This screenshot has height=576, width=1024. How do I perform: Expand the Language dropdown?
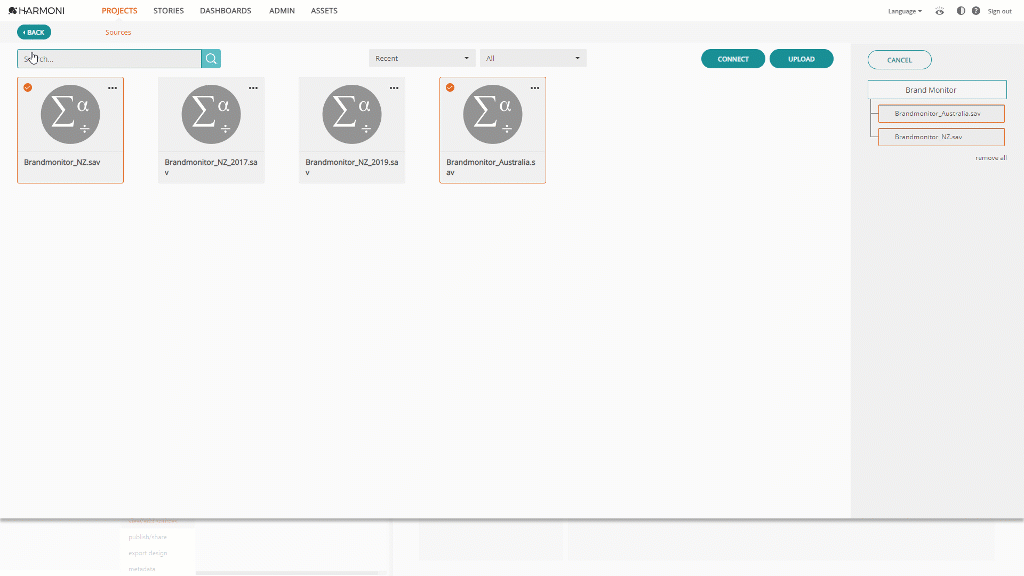(x=904, y=11)
